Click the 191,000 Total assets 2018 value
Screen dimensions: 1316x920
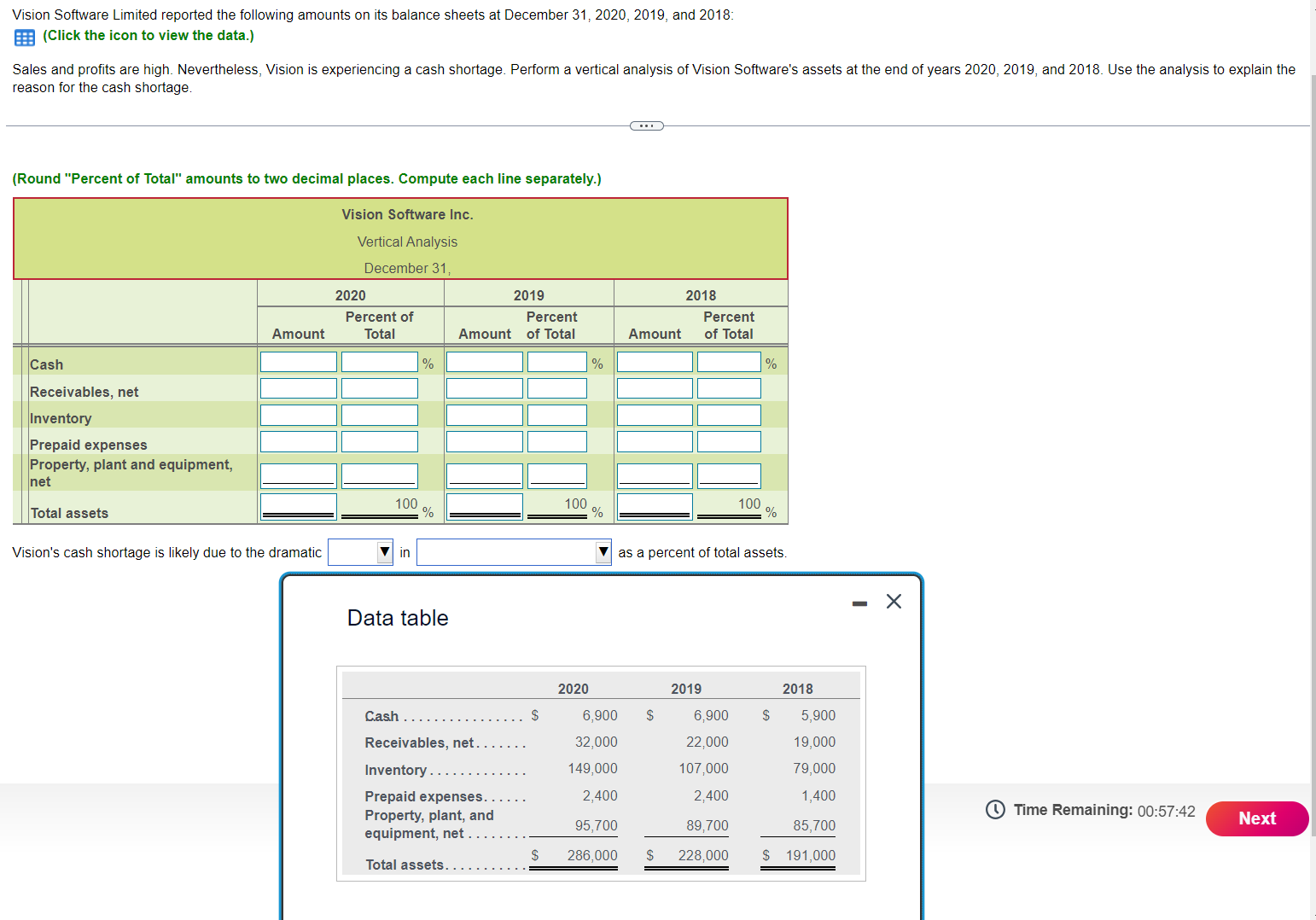point(811,855)
